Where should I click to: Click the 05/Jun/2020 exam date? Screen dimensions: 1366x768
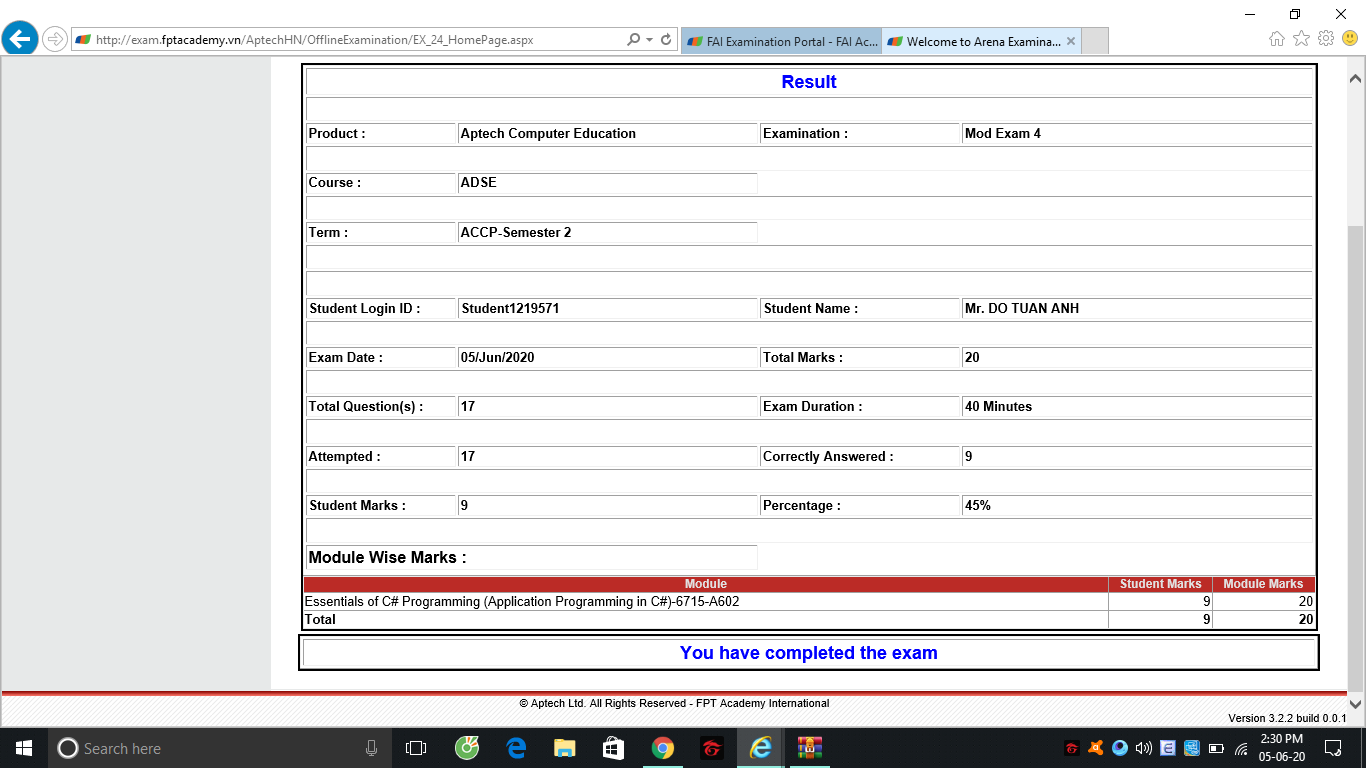coord(497,357)
